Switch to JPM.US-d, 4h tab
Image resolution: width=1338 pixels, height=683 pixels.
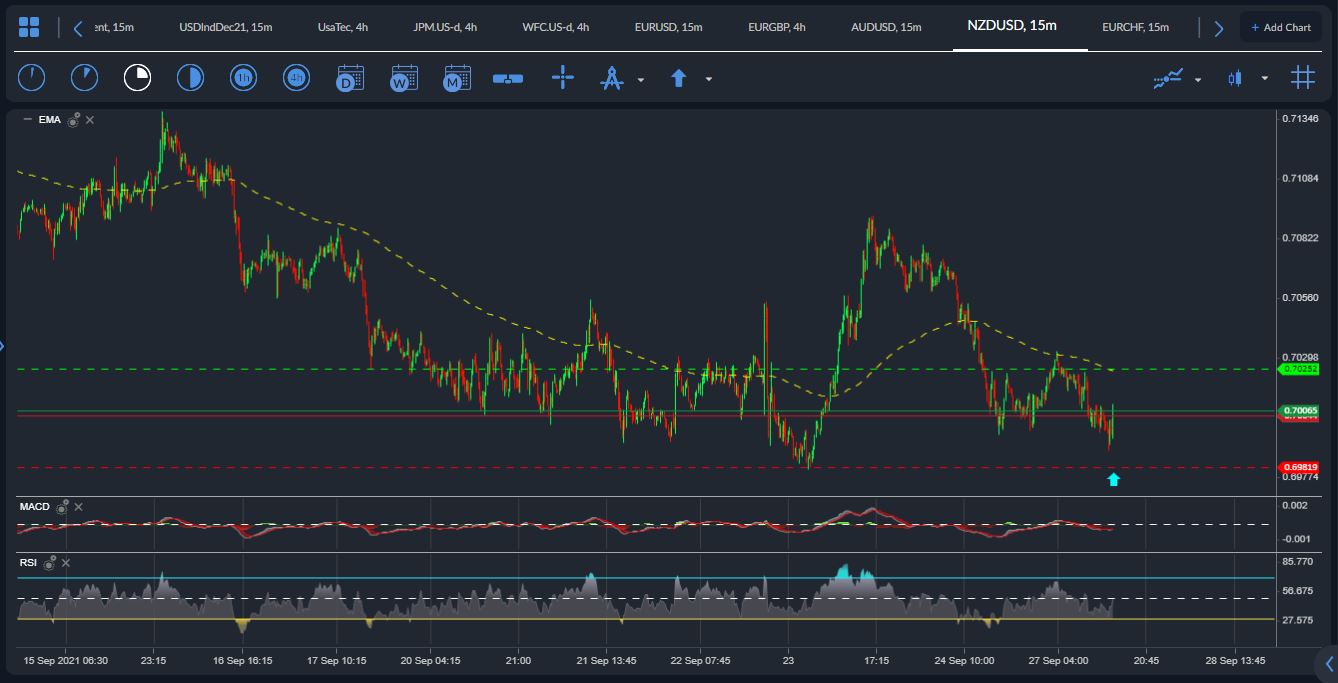(445, 27)
